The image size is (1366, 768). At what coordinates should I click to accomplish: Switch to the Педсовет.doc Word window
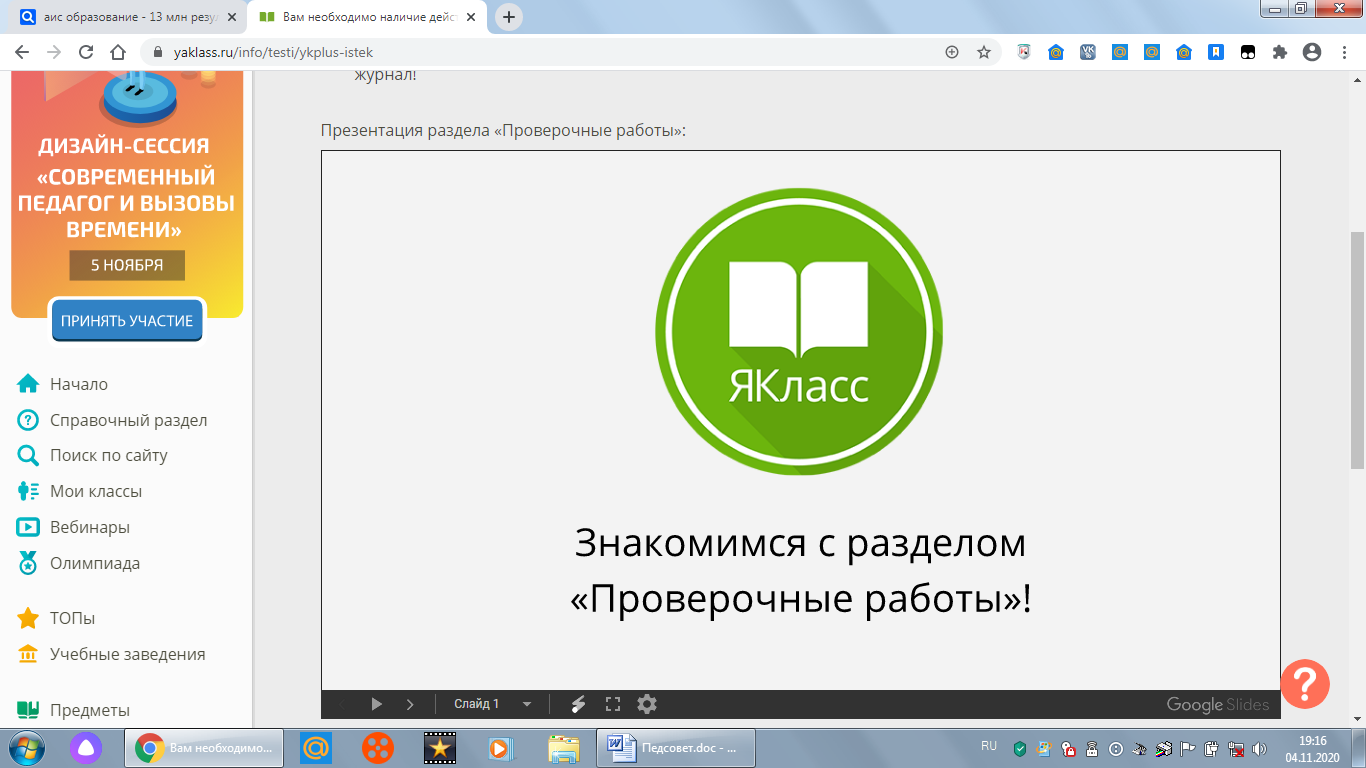676,747
